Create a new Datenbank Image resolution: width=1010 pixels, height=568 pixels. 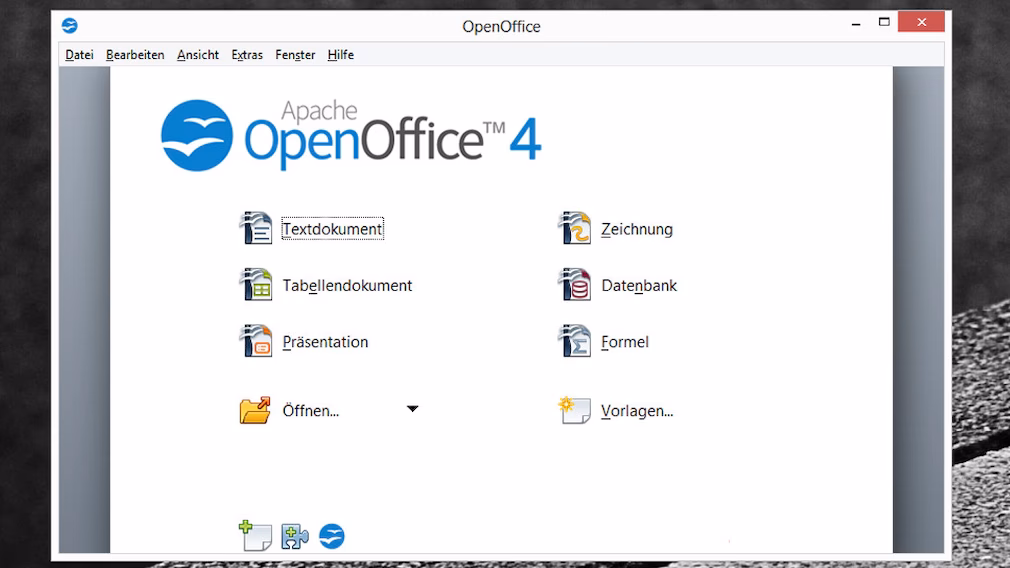coord(639,285)
